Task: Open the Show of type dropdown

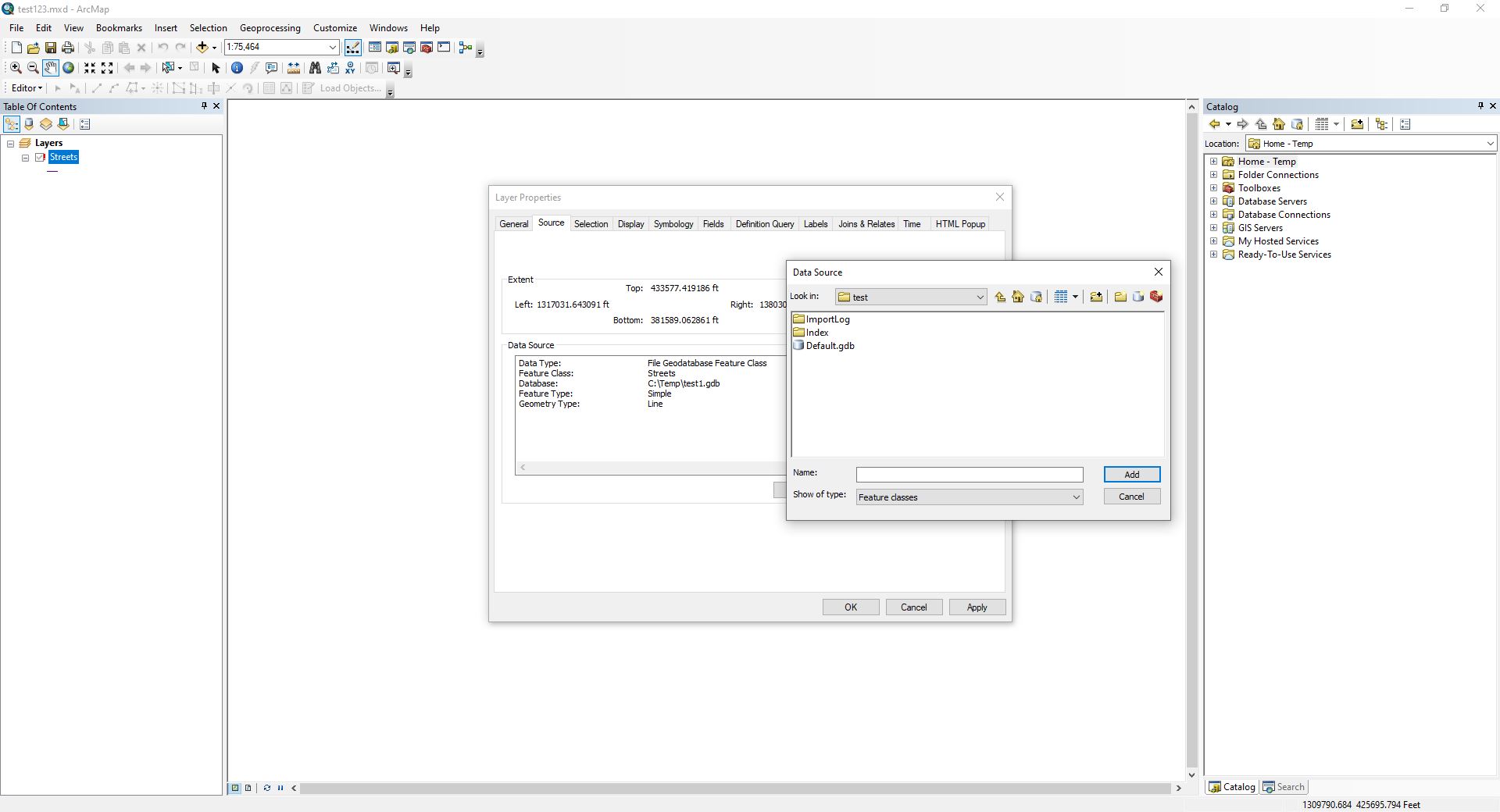Action: [x=1077, y=497]
